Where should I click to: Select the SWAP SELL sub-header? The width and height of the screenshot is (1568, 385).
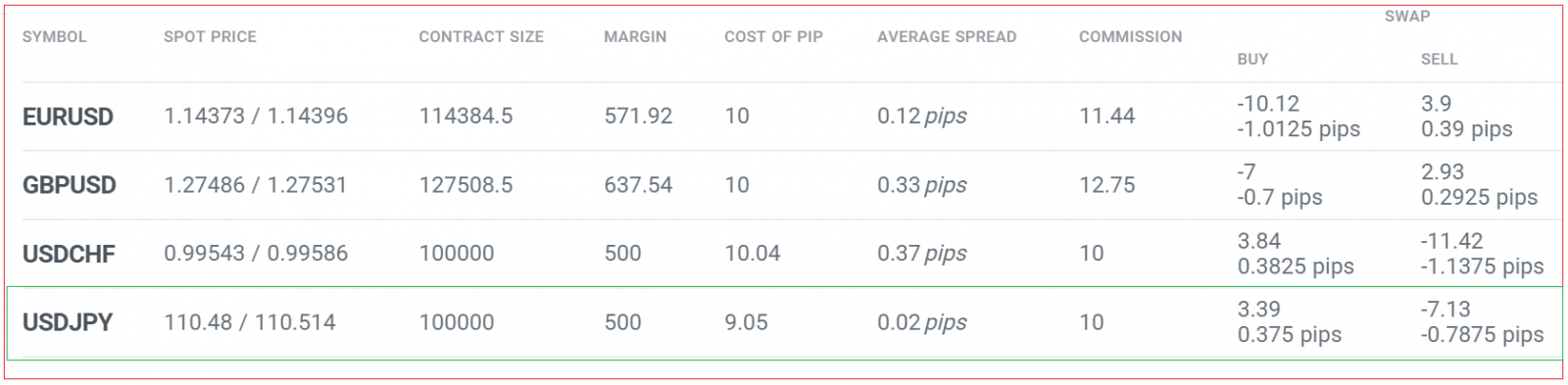[x=1439, y=60]
